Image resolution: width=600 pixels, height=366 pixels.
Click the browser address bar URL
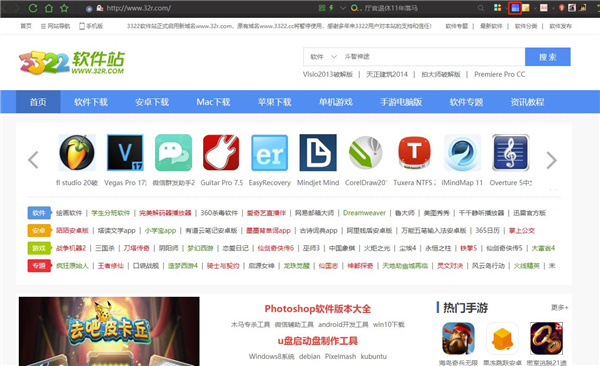click(x=139, y=8)
